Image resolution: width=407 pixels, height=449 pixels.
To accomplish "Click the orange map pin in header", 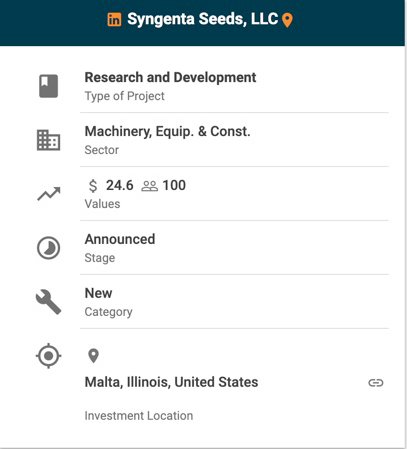I will click(x=287, y=20).
